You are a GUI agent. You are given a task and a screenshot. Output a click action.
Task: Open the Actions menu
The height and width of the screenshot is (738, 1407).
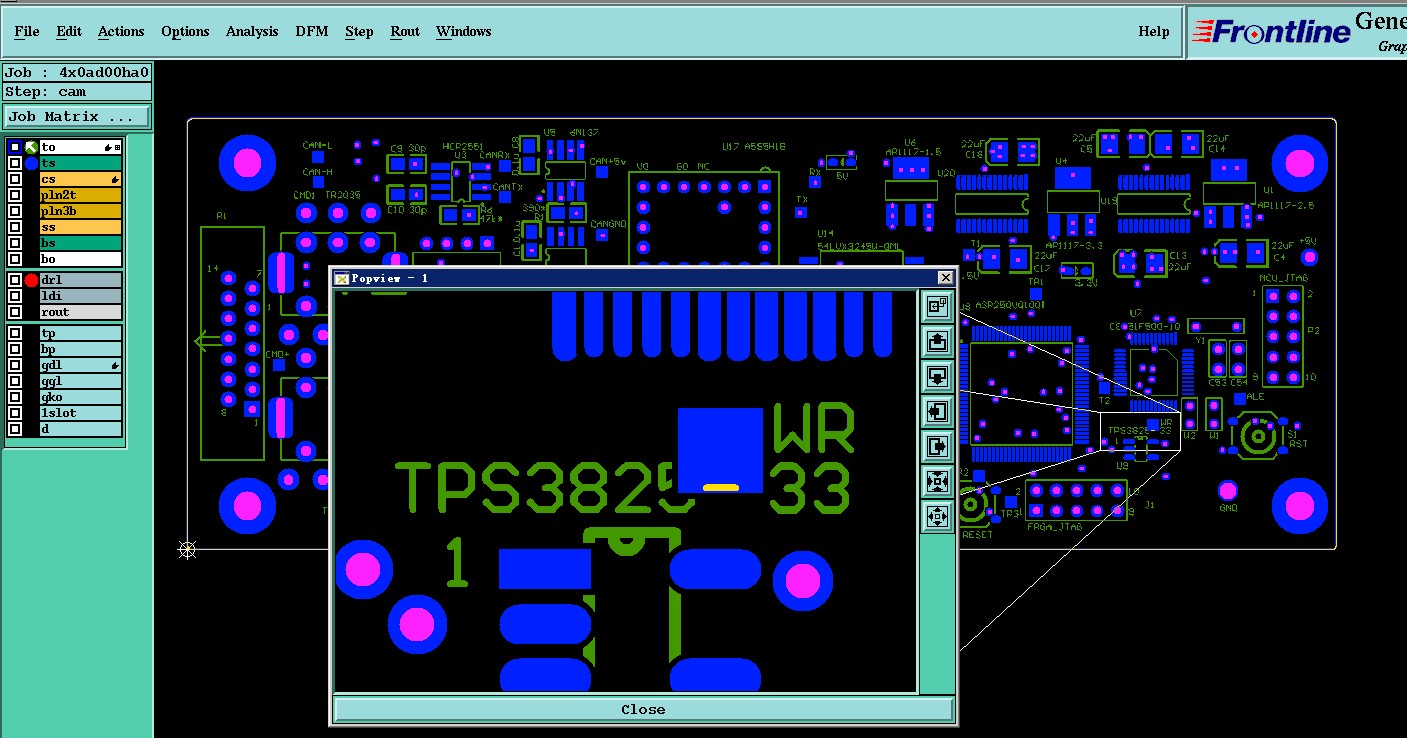(121, 31)
